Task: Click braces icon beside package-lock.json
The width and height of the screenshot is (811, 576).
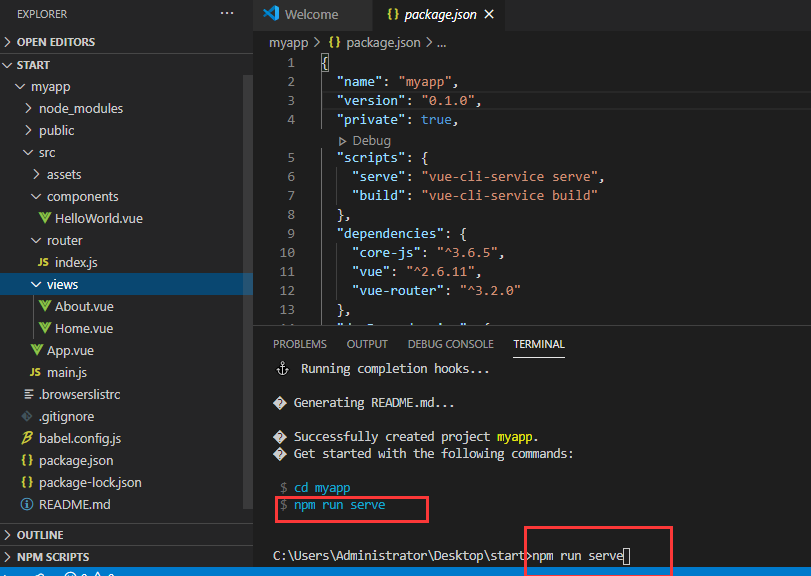Action: click(27, 482)
